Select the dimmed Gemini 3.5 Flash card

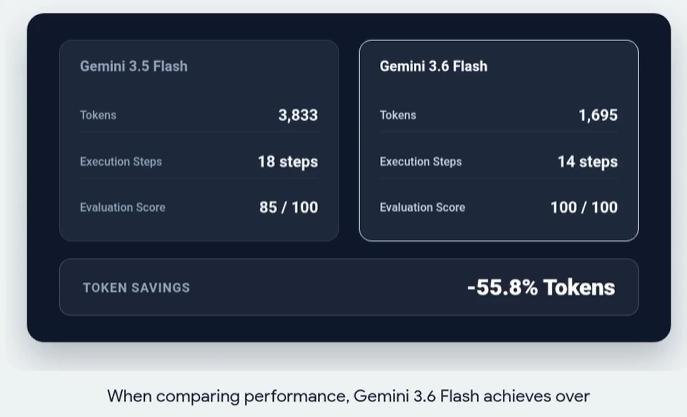(199, 141)
